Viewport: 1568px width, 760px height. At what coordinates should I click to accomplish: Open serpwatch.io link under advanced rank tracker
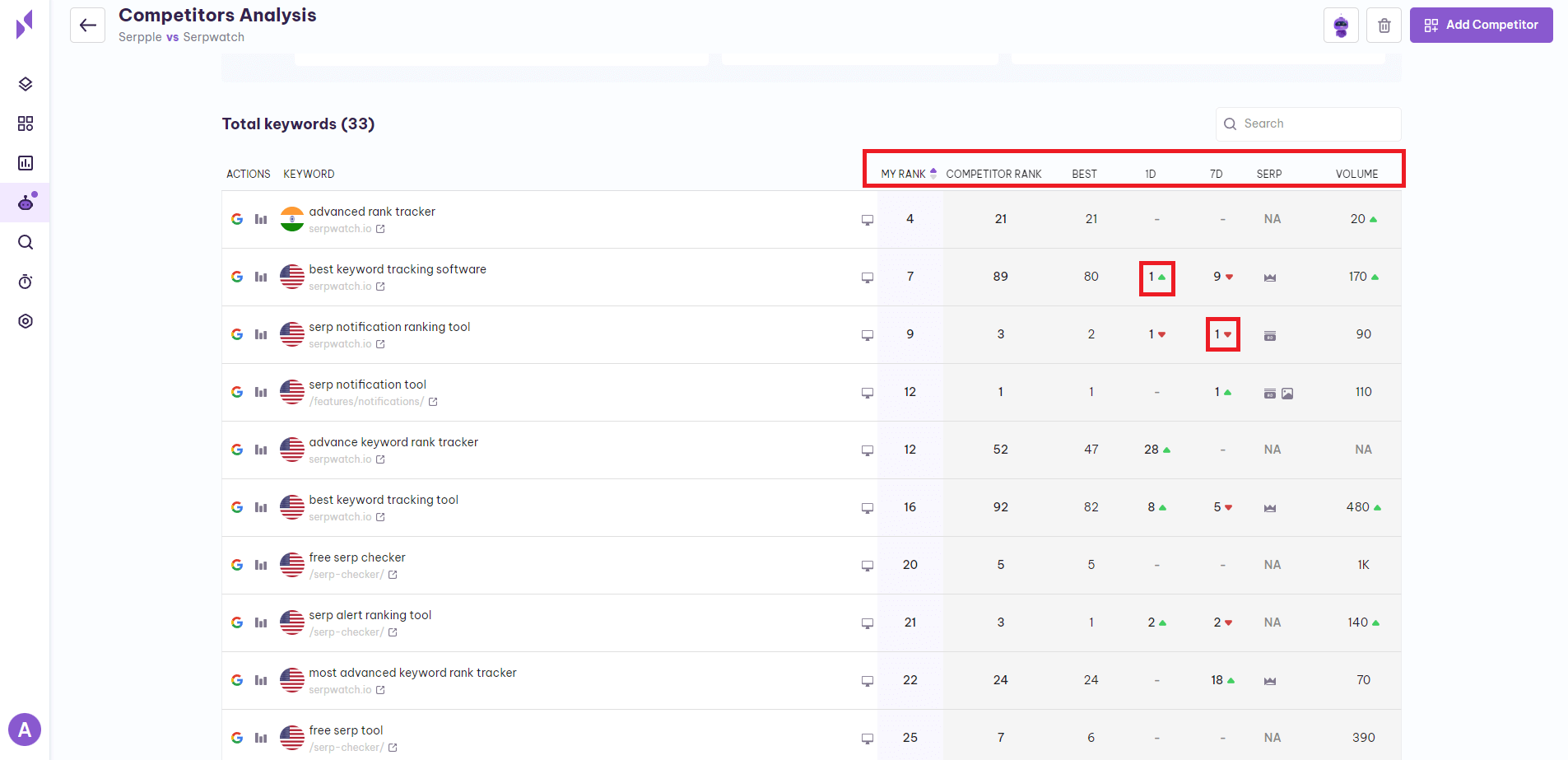coord(347,229)
